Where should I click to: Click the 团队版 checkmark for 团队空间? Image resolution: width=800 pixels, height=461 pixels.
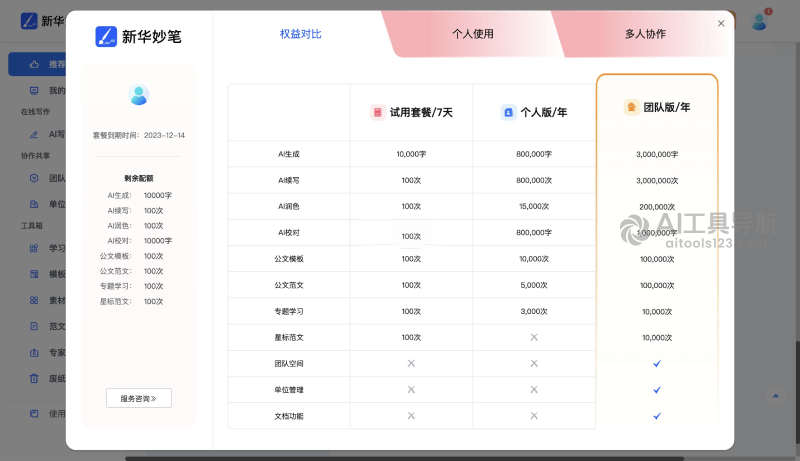tap(657, 364)
